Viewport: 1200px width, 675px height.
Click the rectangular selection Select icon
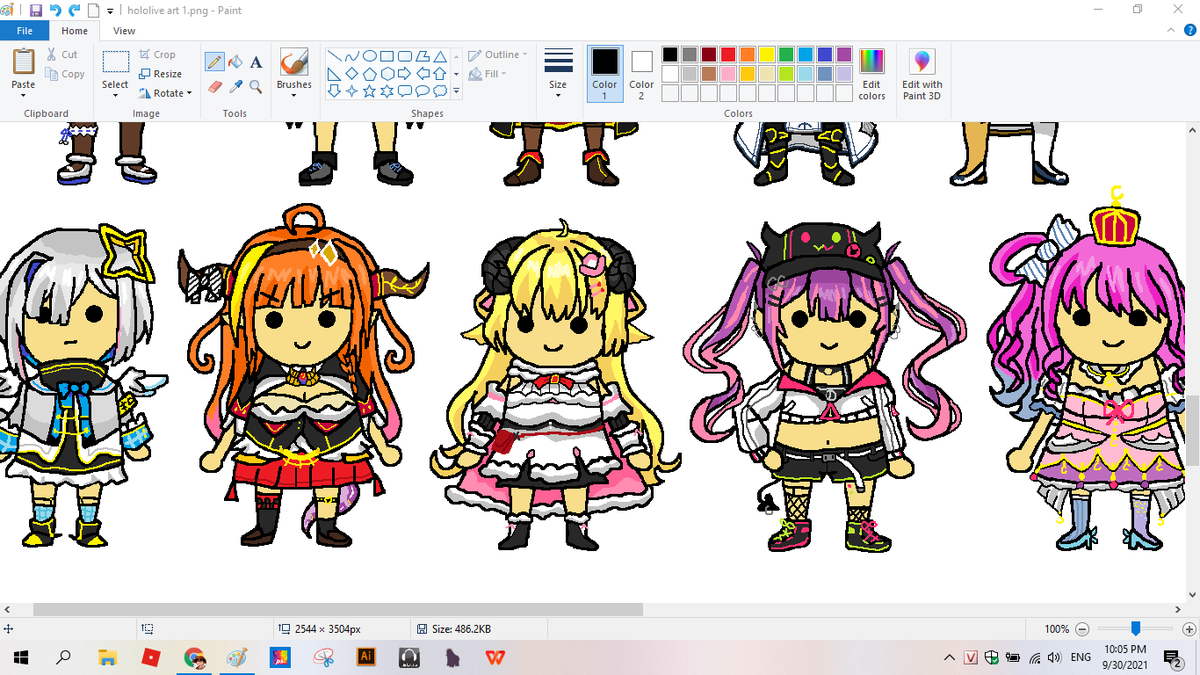tap(115, 62)
